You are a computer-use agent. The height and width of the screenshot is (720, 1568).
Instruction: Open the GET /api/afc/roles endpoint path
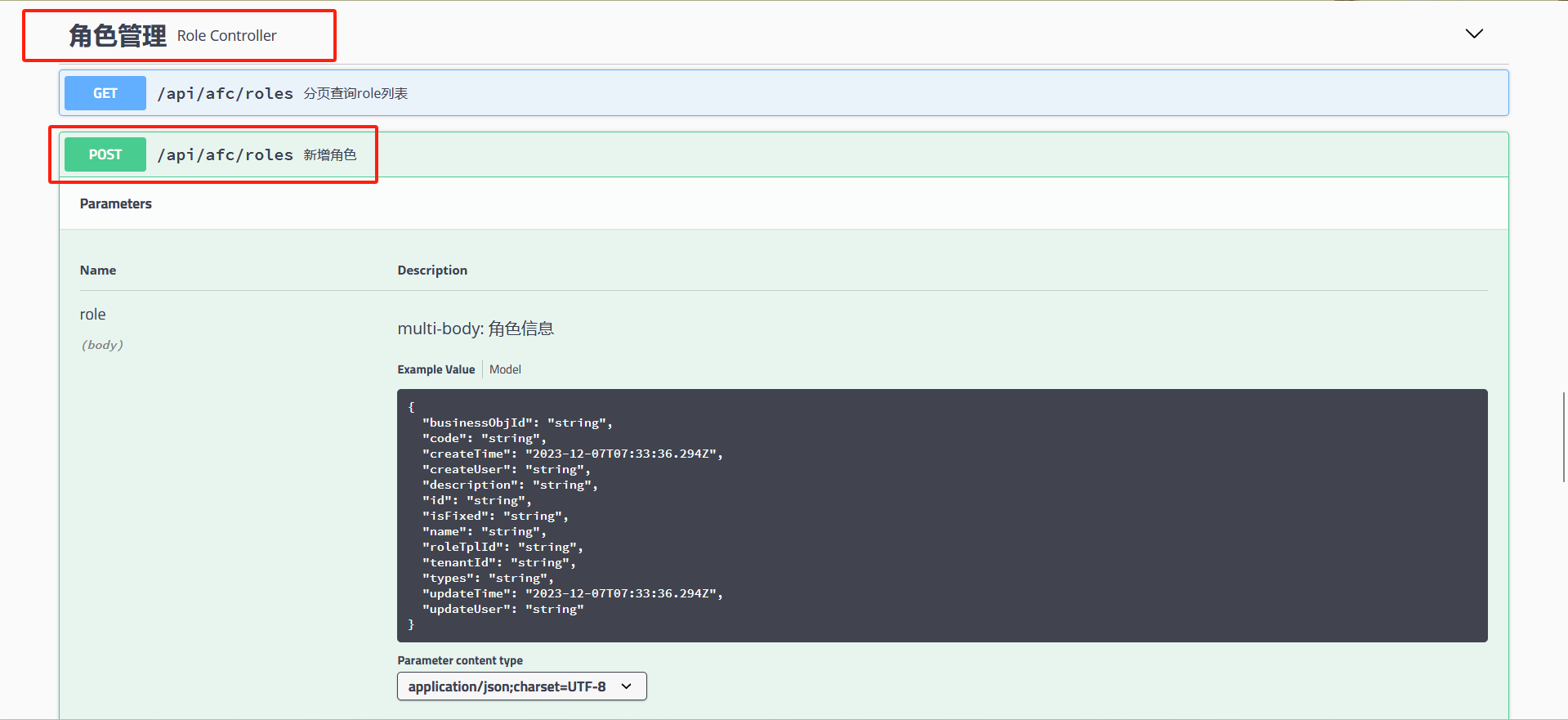coord(225,94)
